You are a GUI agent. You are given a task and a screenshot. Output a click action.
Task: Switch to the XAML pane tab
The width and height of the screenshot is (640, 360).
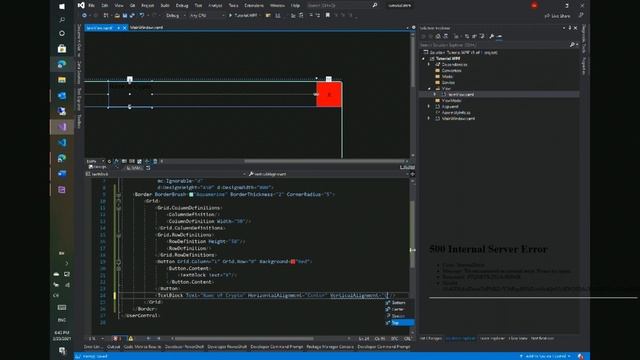point(133,168)
